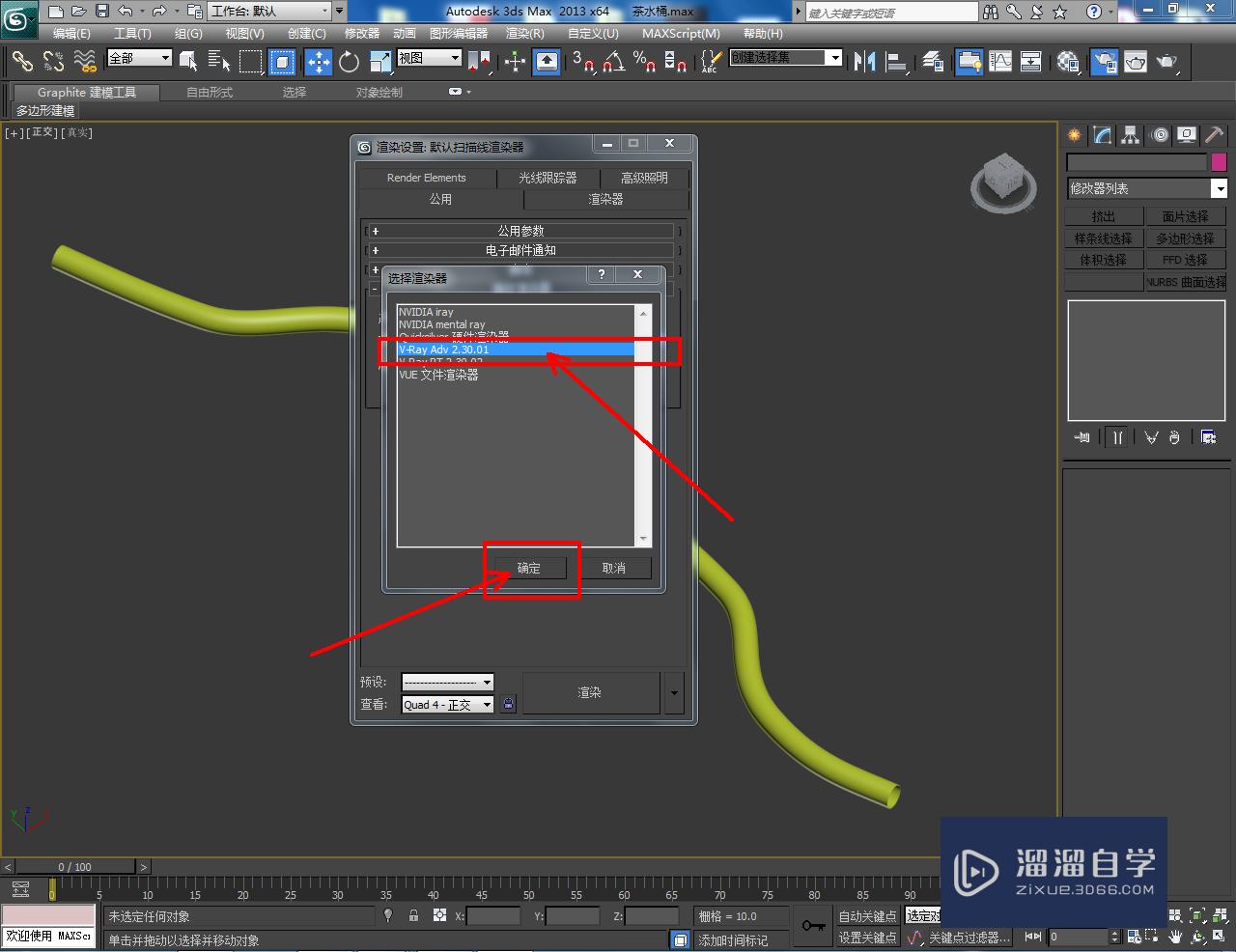Open the 工作台: 默认 workspace dropdown
The height and width of the screenshot is (952, 1236).
pos(269,12)
